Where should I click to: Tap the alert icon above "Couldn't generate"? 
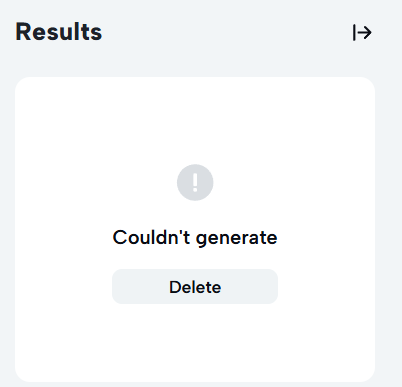tap(195, 182)
